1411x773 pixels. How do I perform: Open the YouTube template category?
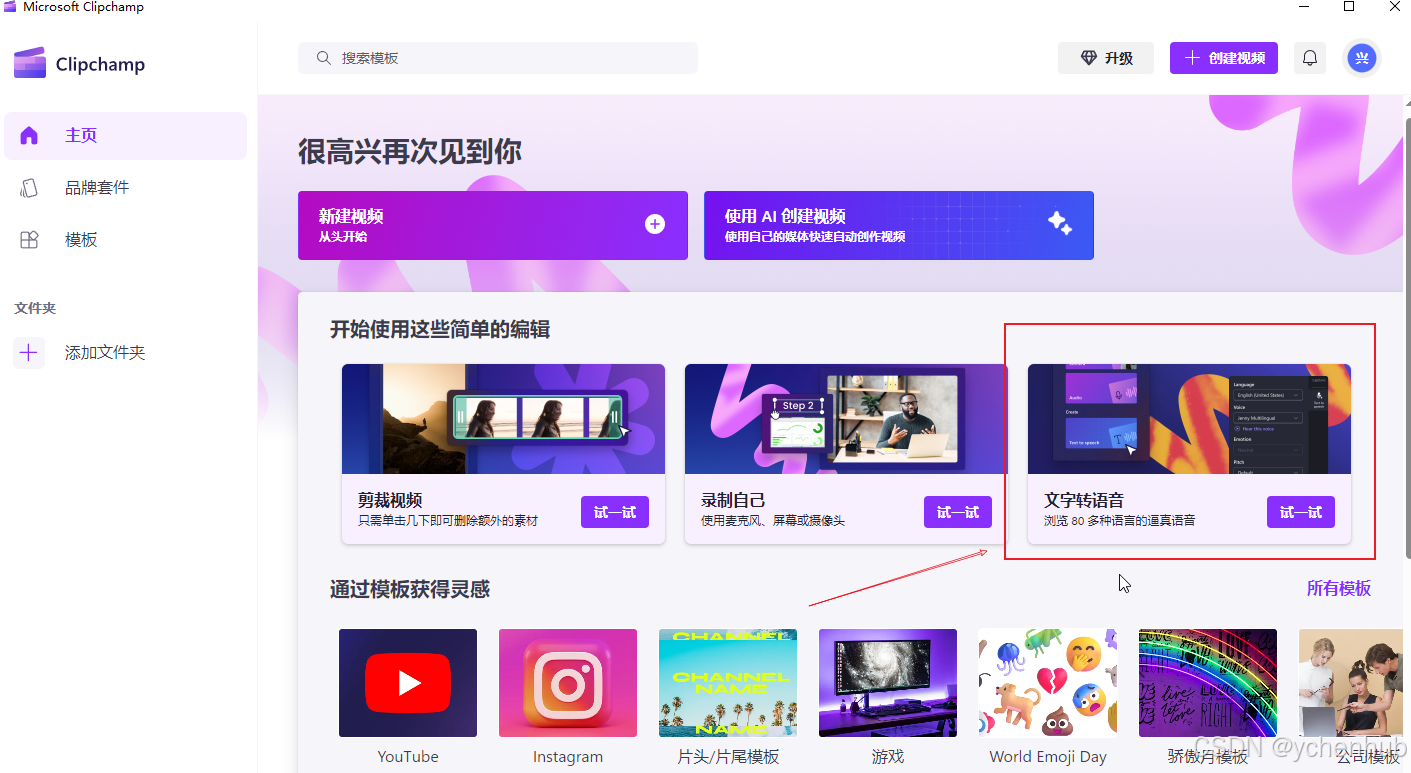coord(408,683)
